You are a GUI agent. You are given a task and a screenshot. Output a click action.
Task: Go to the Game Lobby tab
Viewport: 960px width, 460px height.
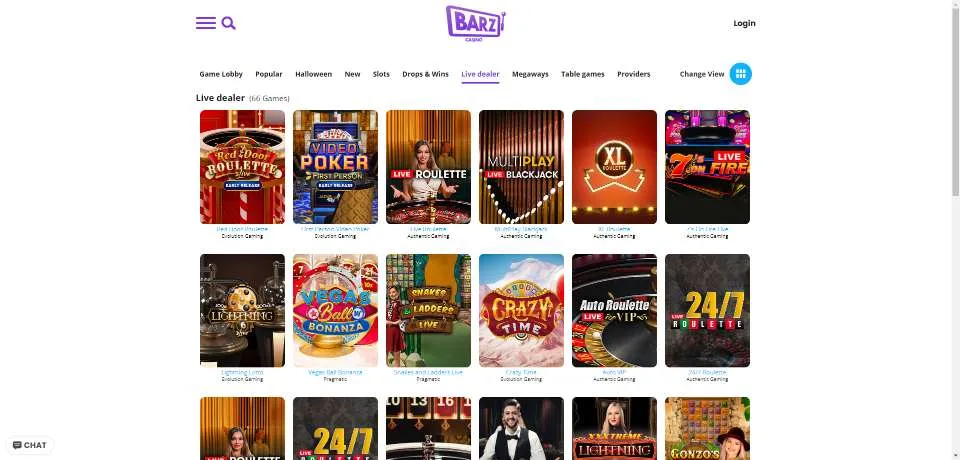click(x=221, y=74)
